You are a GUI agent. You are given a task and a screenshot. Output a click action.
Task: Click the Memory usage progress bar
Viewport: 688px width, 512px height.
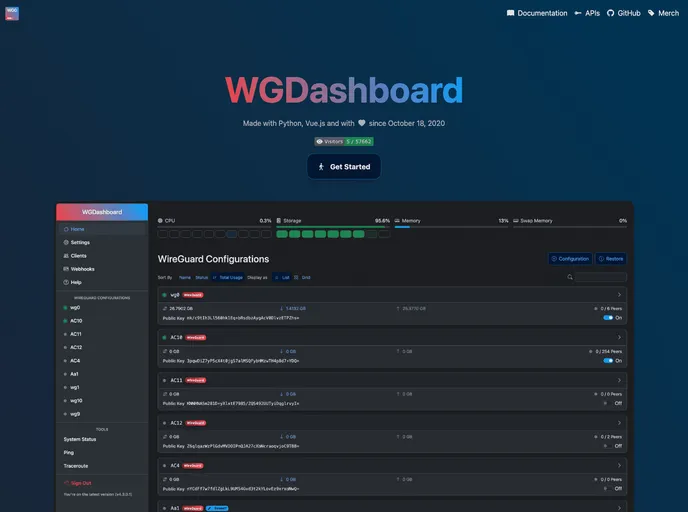[452, 227]
